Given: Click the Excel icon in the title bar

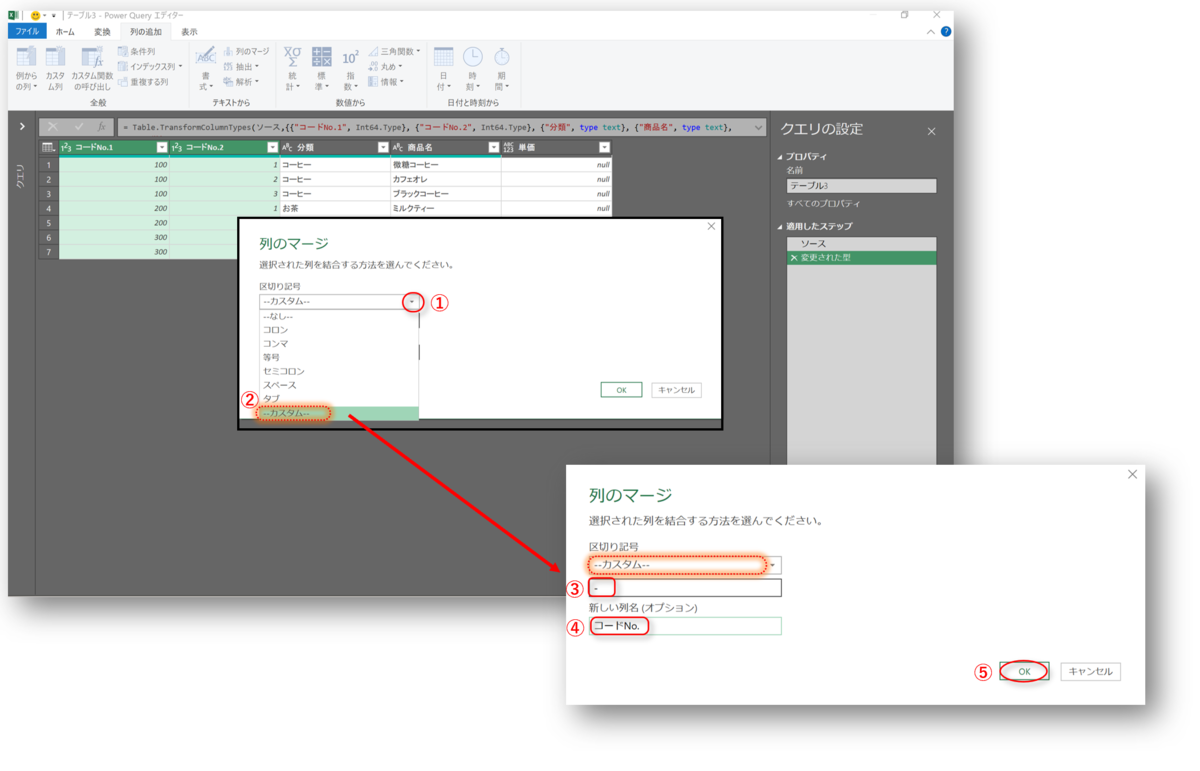Looking at the screenshot, I should [15, 15].
